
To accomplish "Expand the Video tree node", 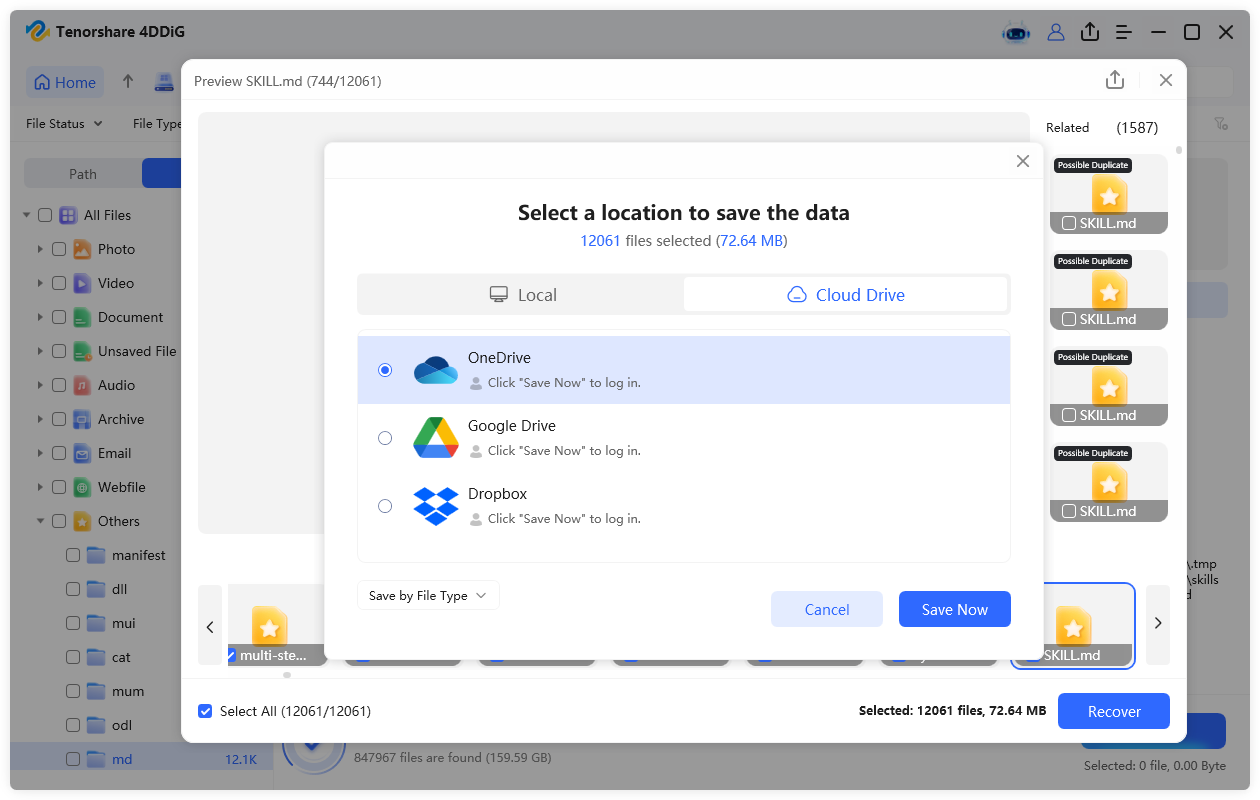I will click(x=40, y=283).
